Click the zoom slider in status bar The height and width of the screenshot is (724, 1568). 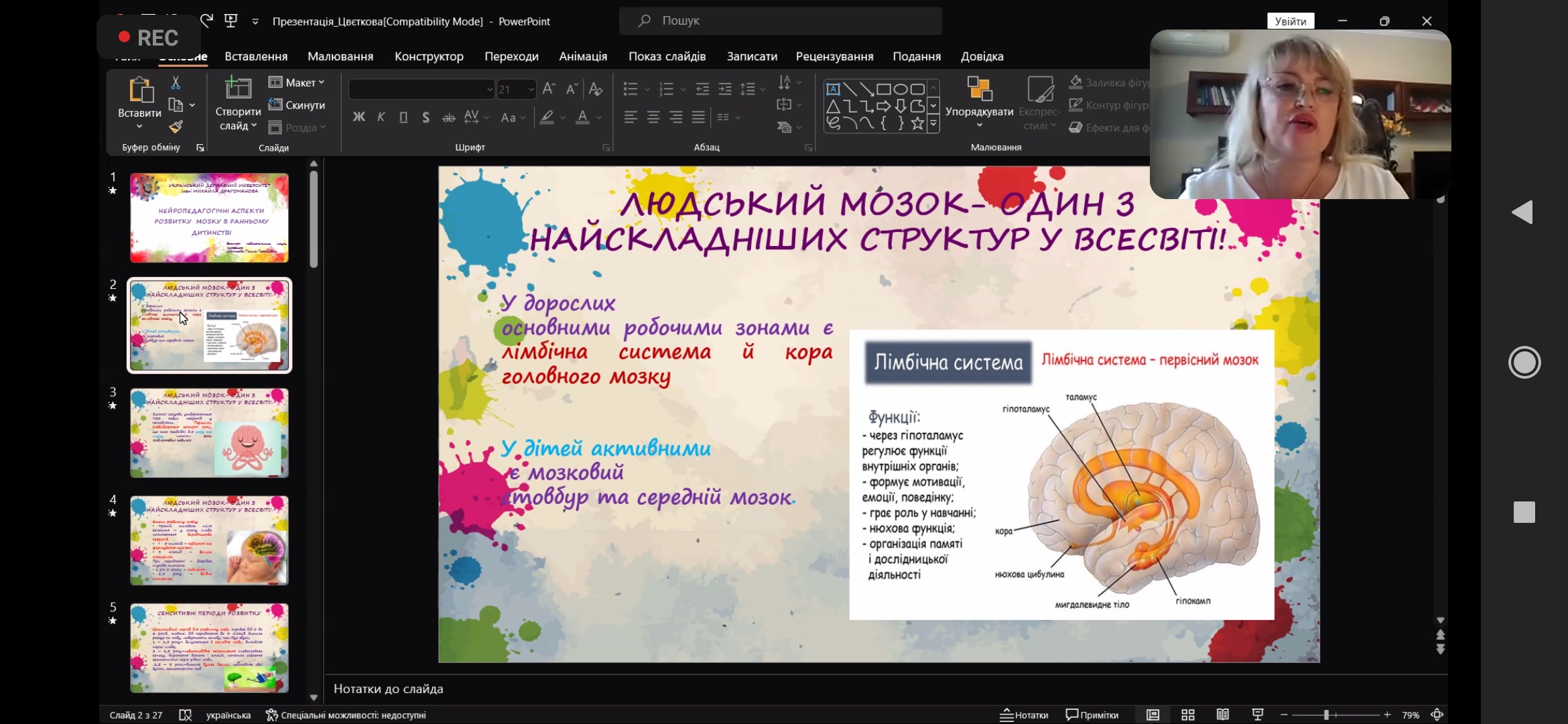coord(1335,715)
